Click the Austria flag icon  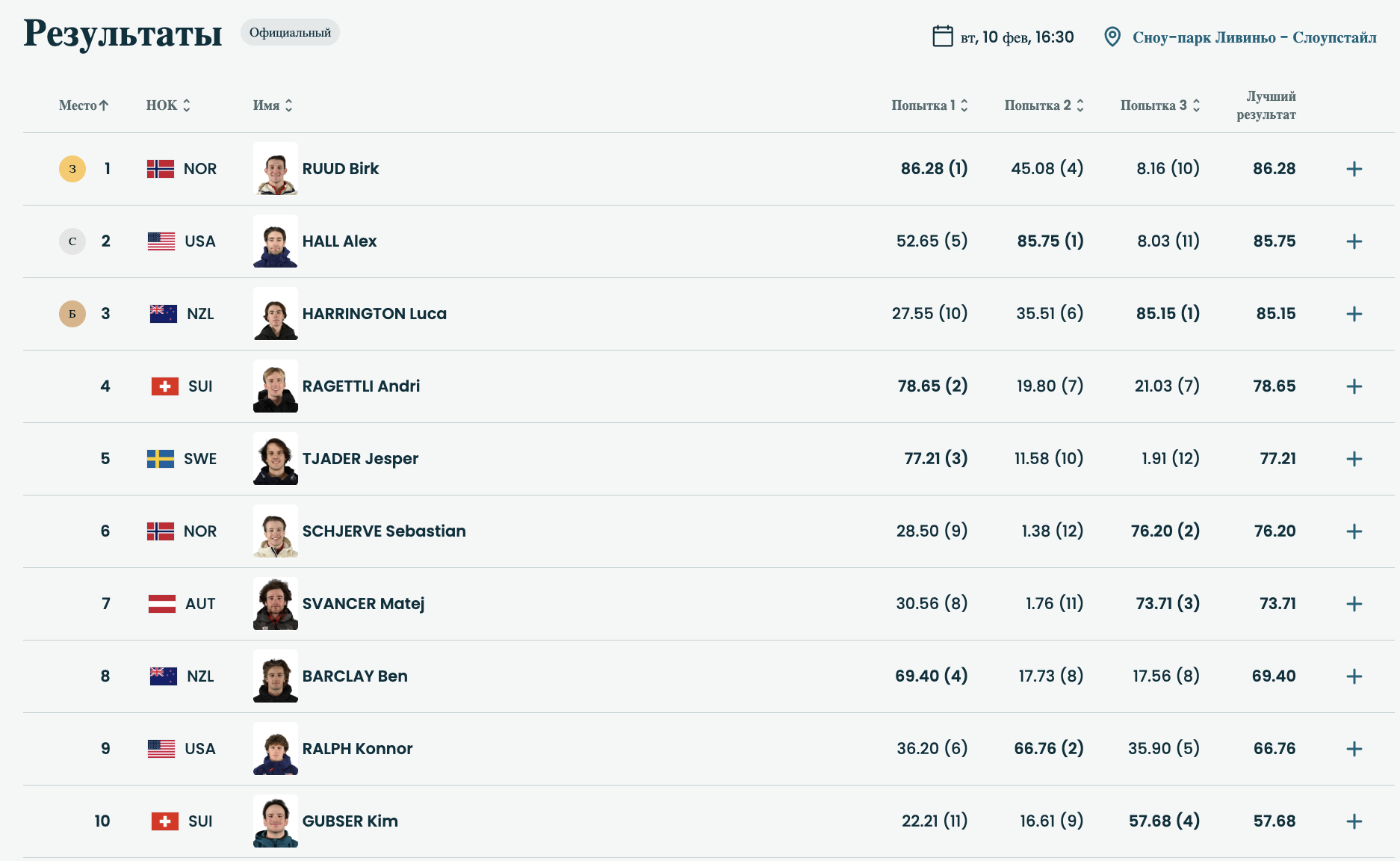point(162,604)
